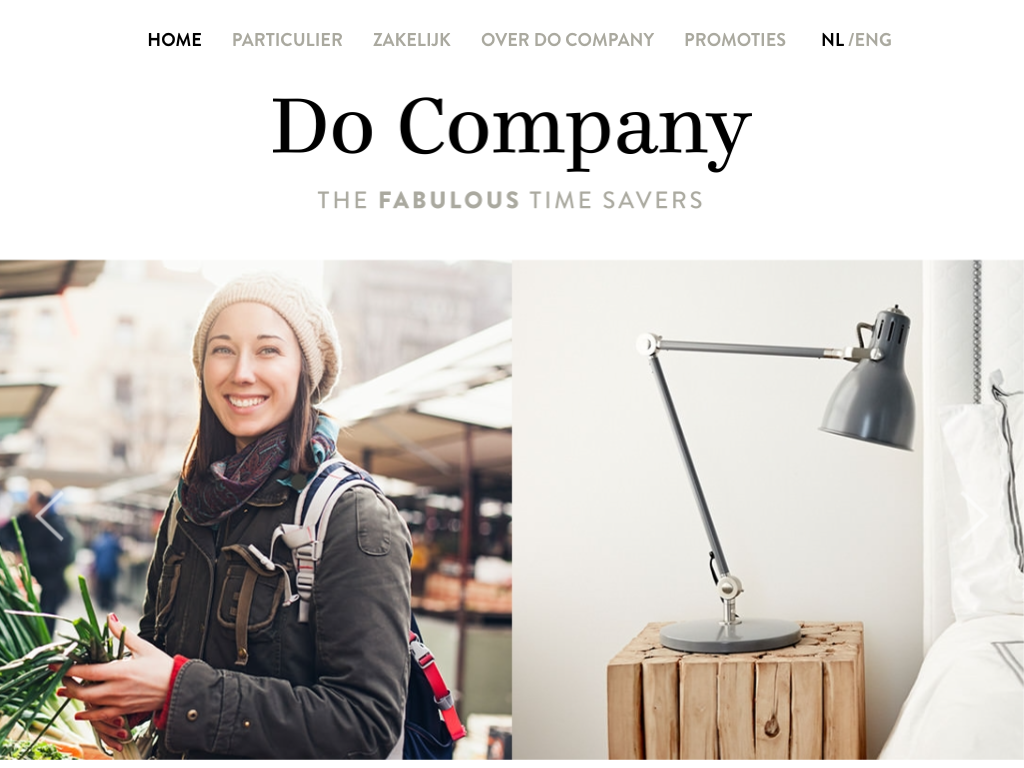This screenshot has height=768, width=1024.
Task: Click the wooden block nightstand
Action: pos(737,692)
